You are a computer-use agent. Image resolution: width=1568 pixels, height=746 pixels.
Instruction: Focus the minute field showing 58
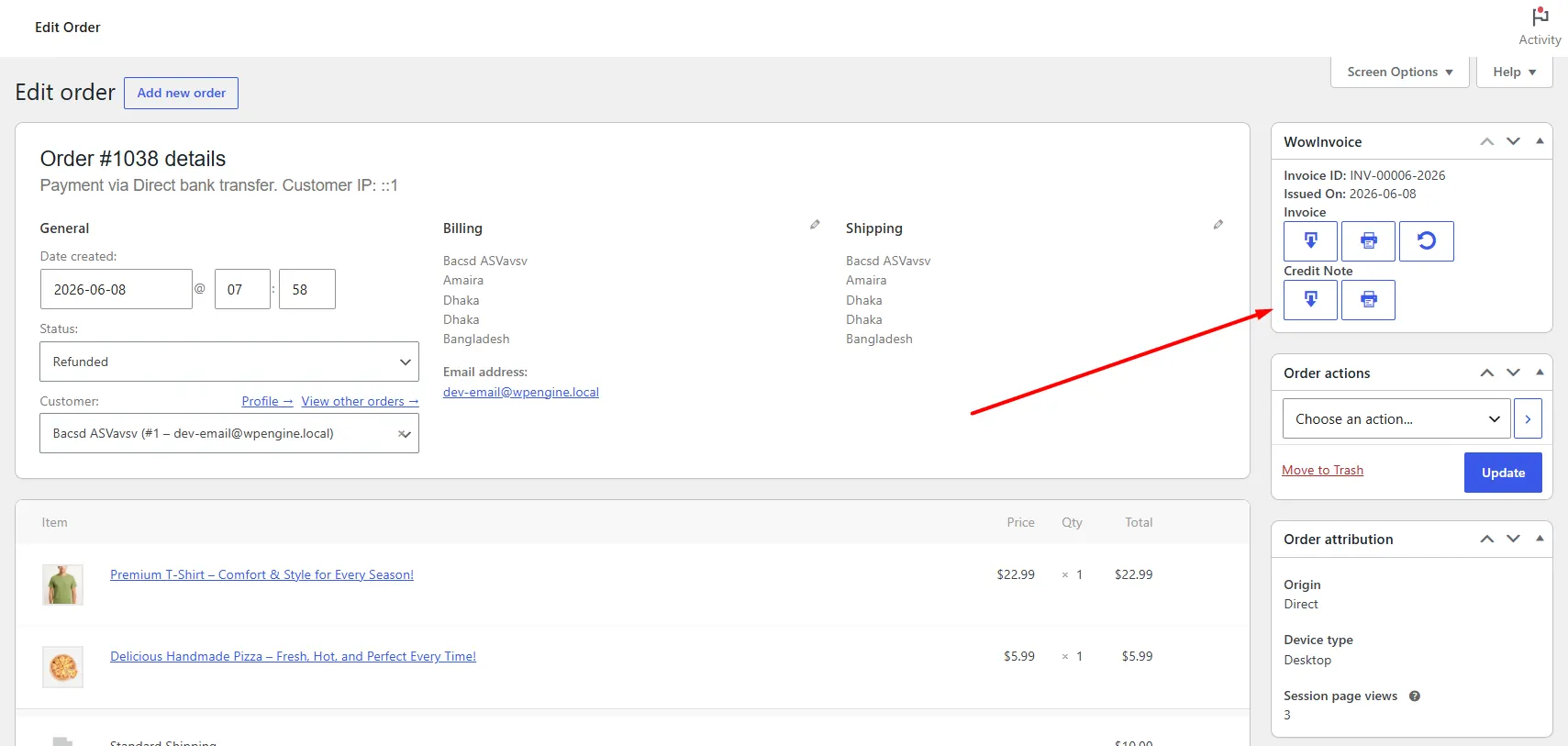click(307, 289)
